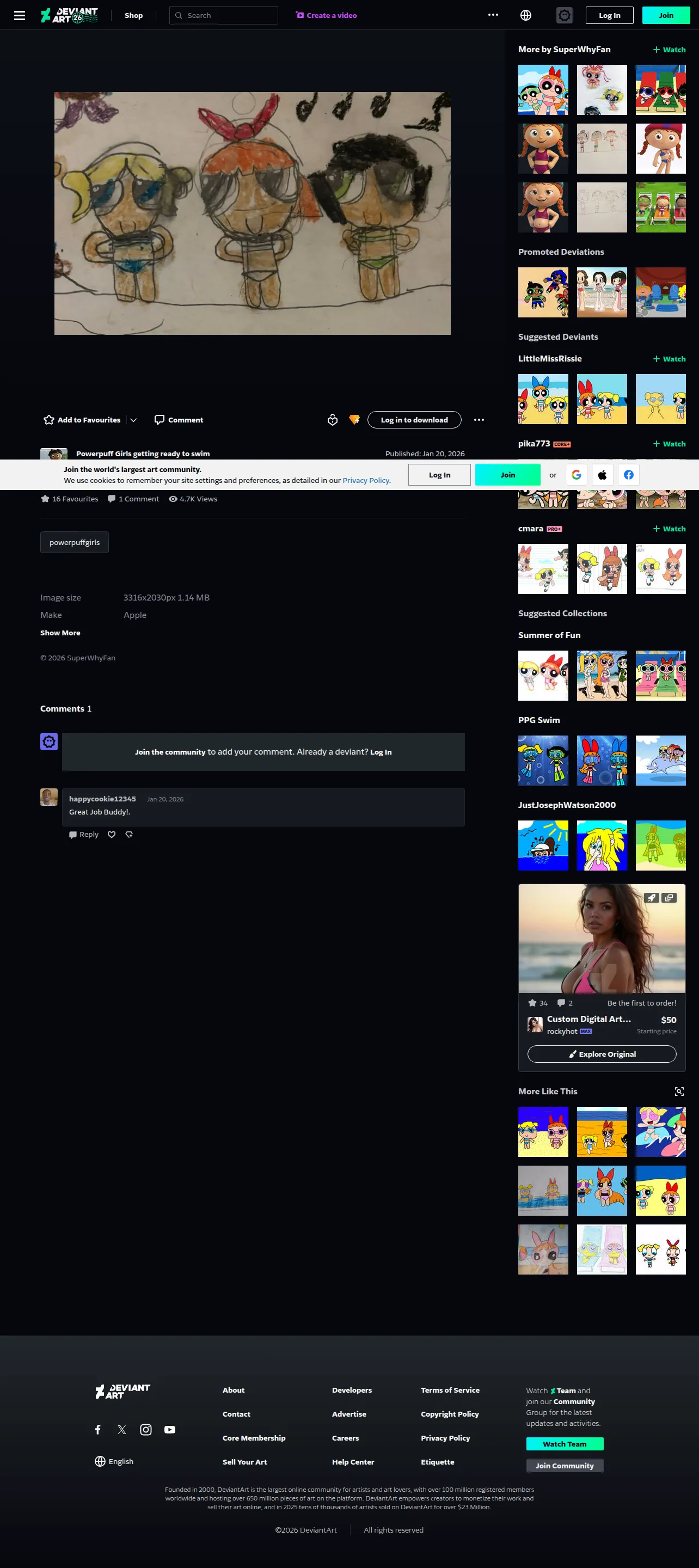Screen dimensions: 699x1568
Task: Click the share icon under the comment
Action: pos(129,835)
